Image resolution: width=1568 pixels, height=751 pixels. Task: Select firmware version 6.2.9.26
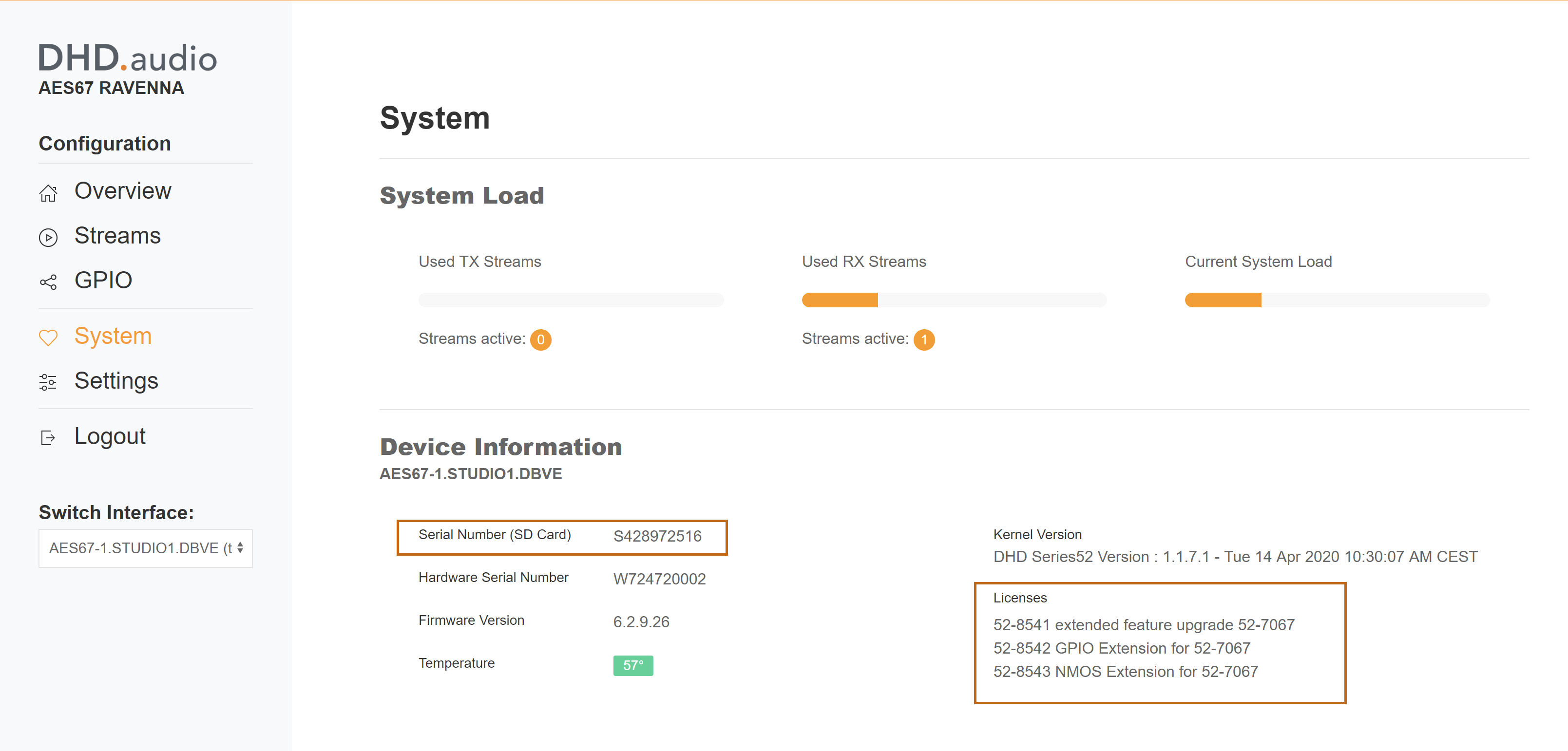(641, 622)
